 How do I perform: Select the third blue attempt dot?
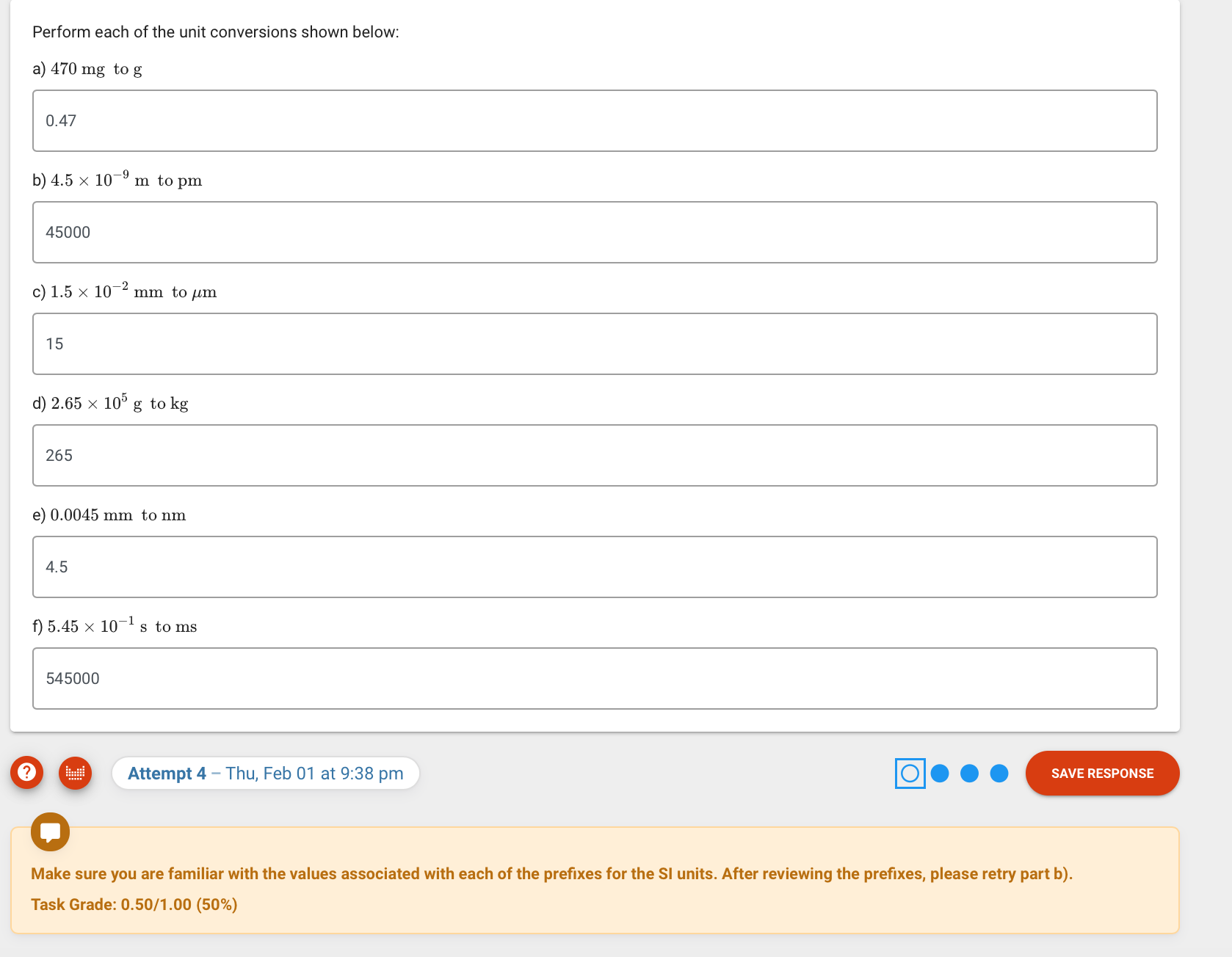pyautogui.click(x=969, y=773)
